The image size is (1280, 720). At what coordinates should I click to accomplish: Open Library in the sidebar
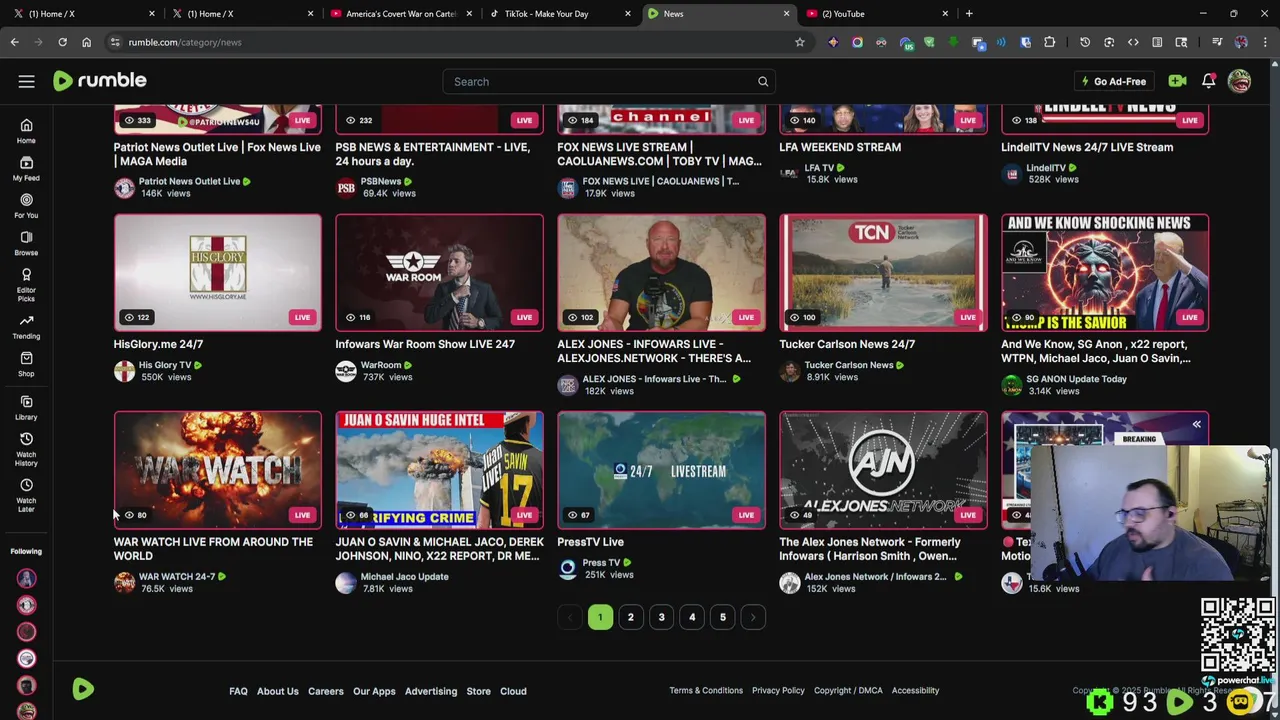point(26,408)
